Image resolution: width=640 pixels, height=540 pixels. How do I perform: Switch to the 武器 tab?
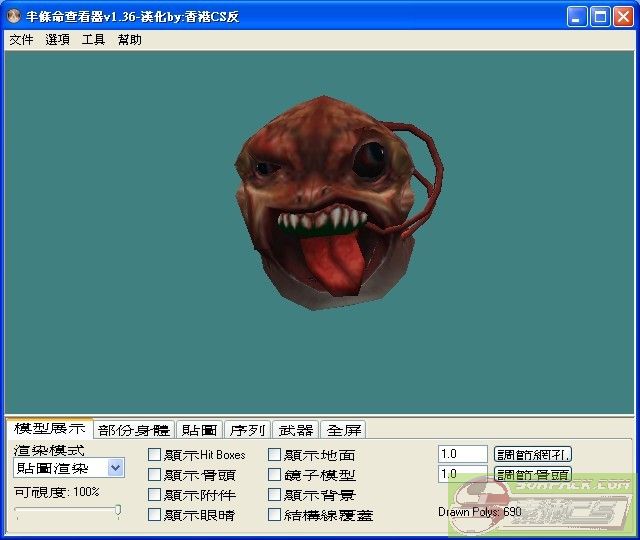295,430
